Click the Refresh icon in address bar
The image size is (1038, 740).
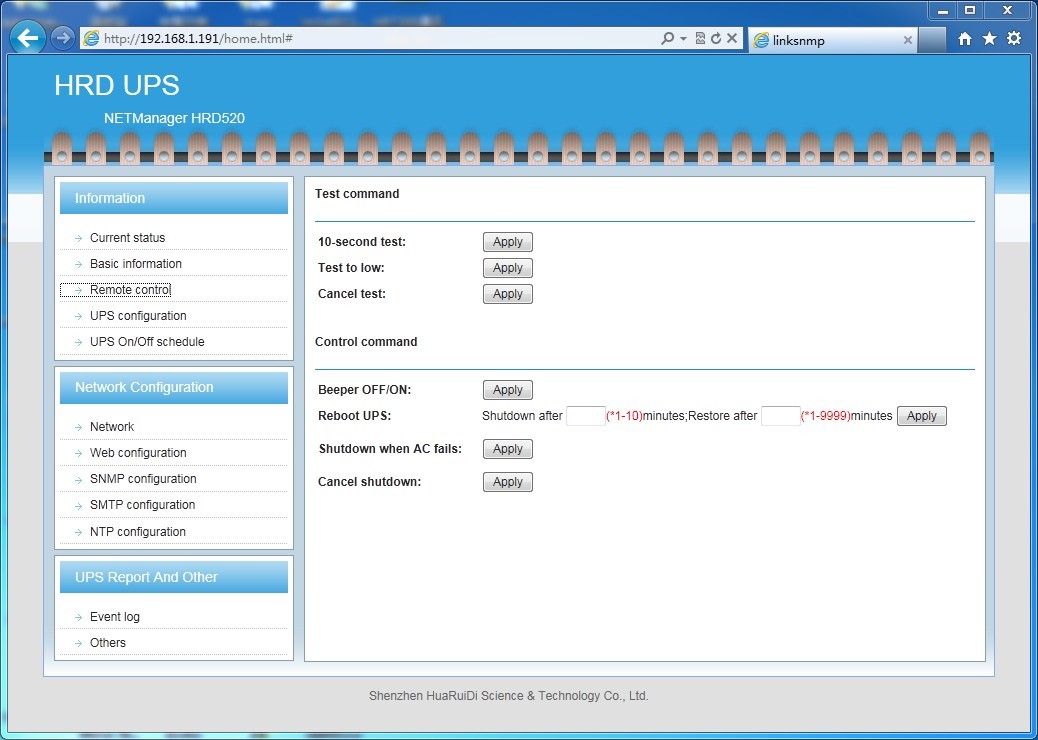point(716,39)
